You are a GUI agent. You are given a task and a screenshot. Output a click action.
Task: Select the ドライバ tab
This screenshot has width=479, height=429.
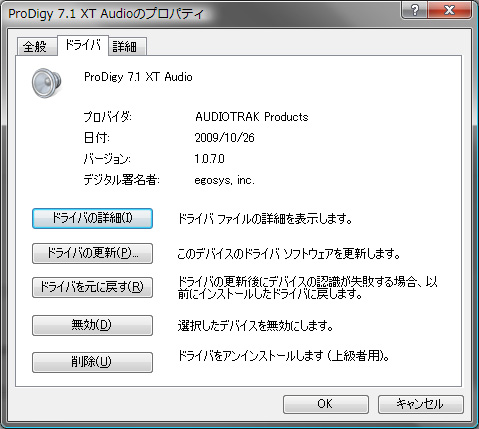click(83, 45)
